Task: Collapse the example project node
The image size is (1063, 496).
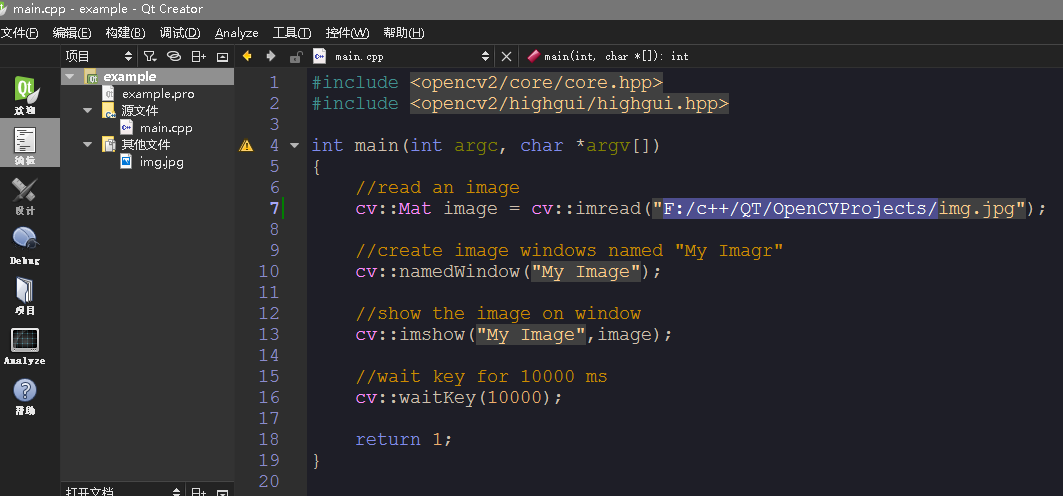Action: tap(69, 77)
